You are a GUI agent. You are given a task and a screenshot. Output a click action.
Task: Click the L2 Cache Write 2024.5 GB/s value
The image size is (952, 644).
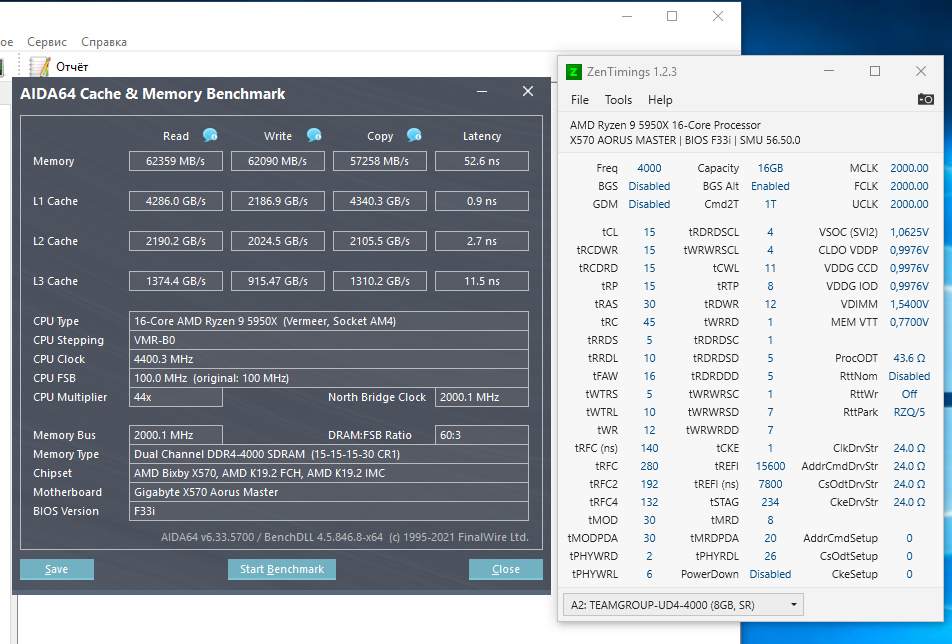[x=277, y=241]
